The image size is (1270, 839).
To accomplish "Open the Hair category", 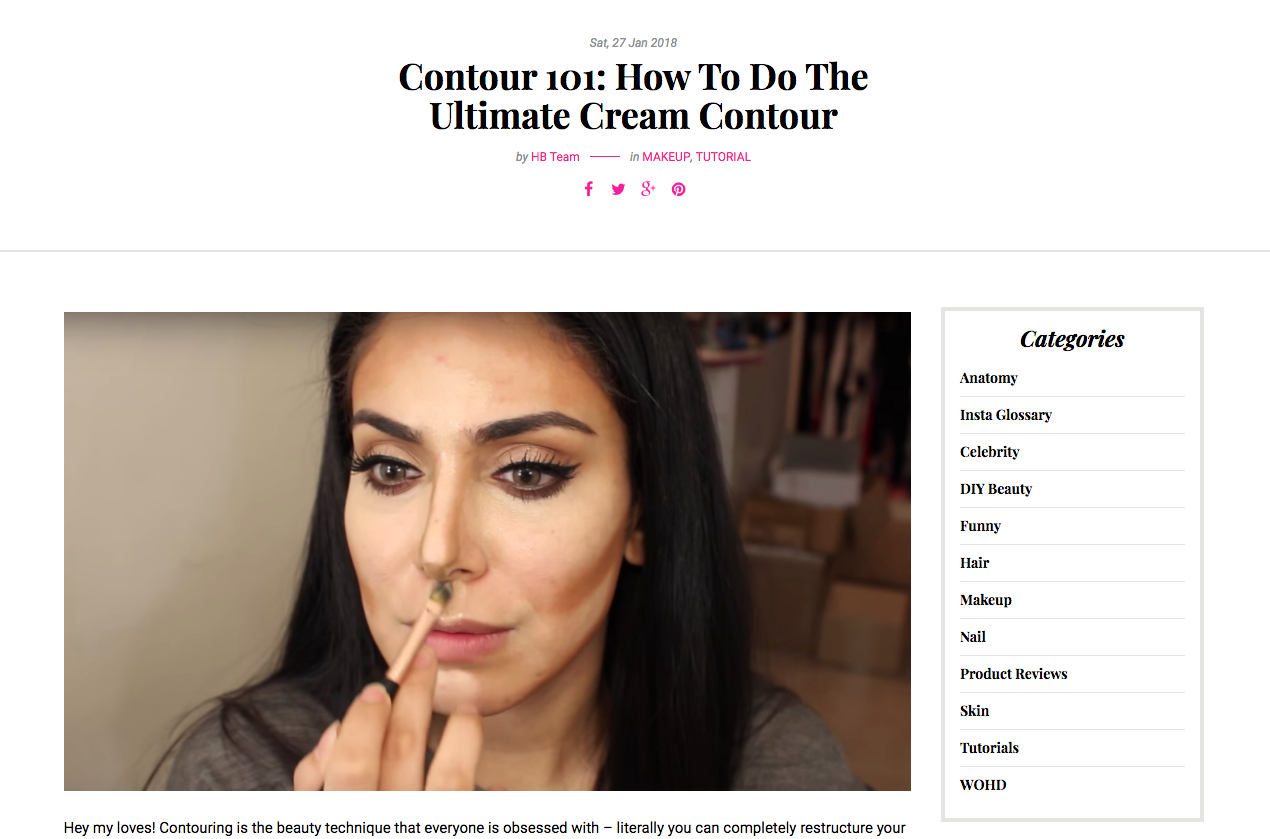I will tap(975, 563).
